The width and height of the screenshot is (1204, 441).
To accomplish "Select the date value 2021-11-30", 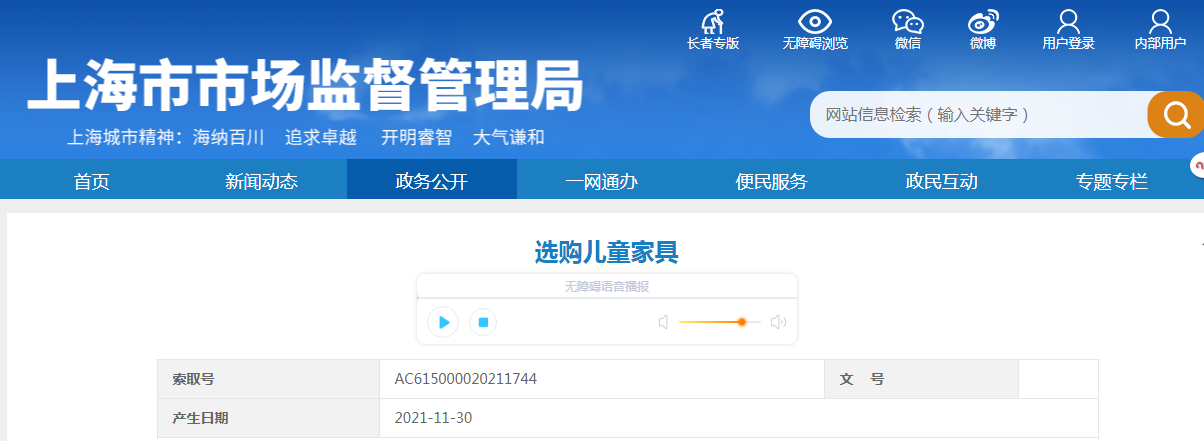I will [433, 418].
